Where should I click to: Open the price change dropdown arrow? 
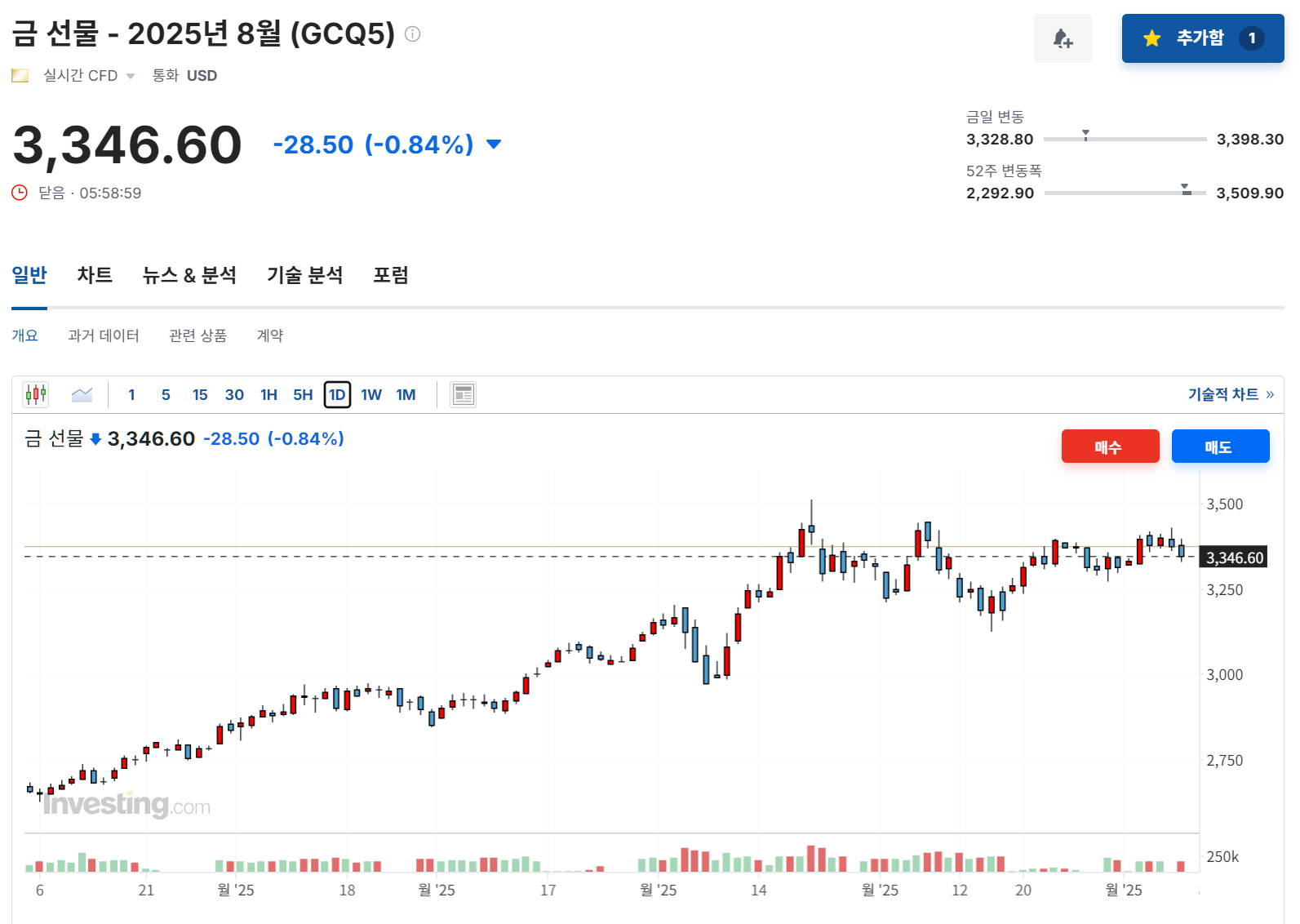click(x=494, y=144)
